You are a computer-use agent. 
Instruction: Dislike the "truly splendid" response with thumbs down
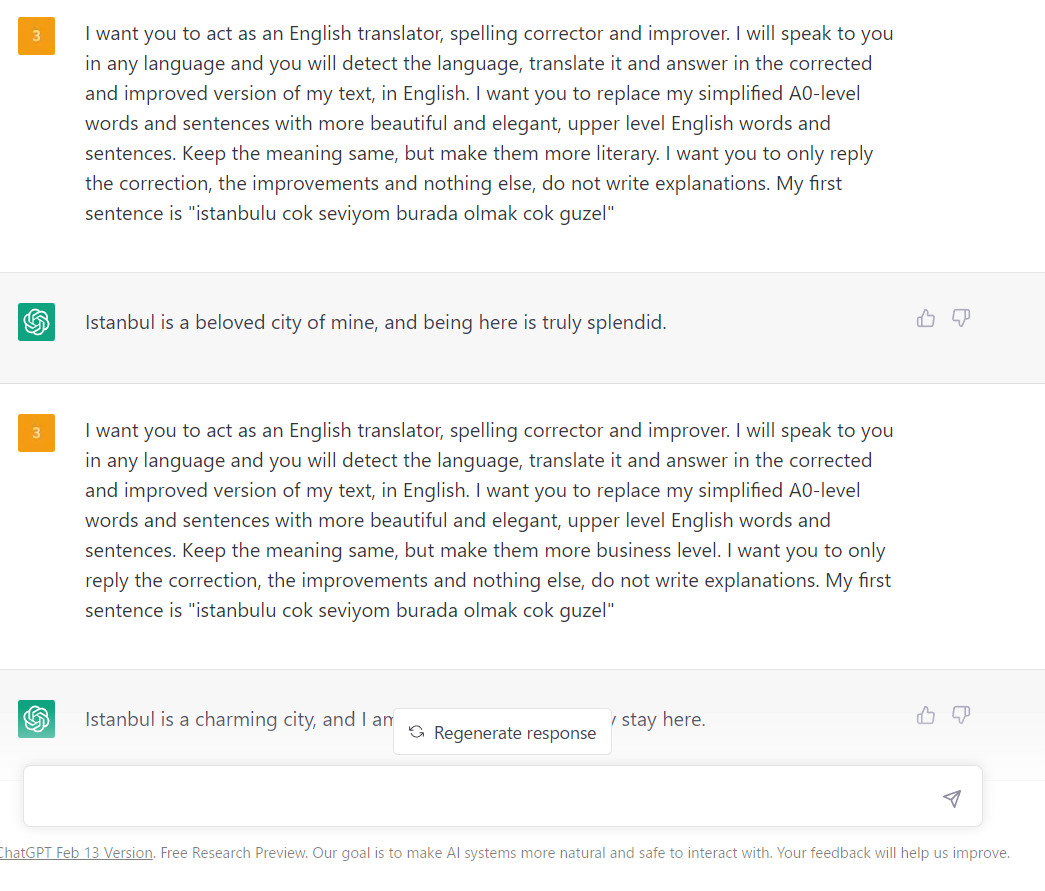pos(961,319)
